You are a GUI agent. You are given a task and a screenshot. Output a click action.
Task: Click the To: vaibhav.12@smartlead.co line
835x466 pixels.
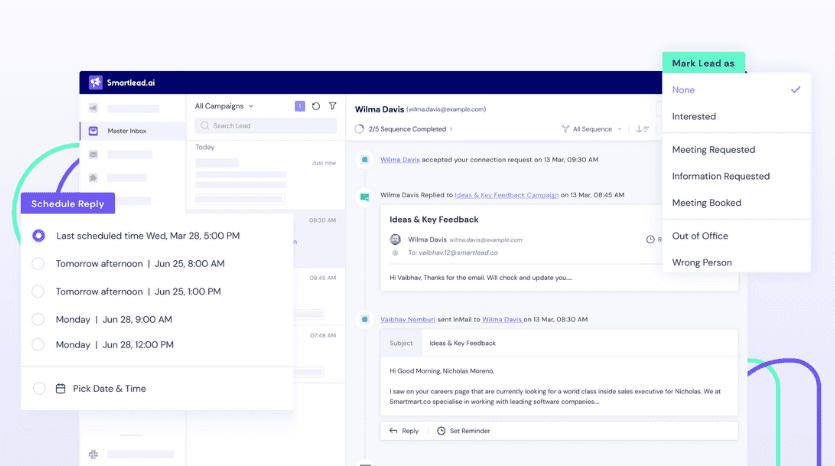click(x=453, y=252)
